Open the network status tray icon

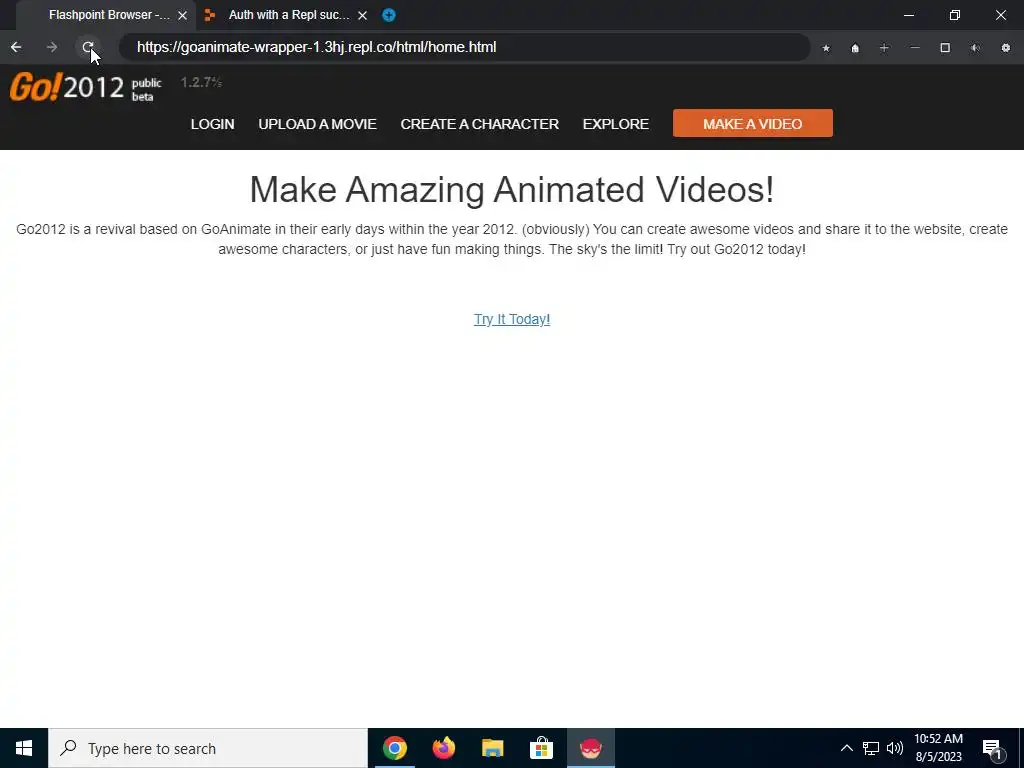(x=871, y=748)
